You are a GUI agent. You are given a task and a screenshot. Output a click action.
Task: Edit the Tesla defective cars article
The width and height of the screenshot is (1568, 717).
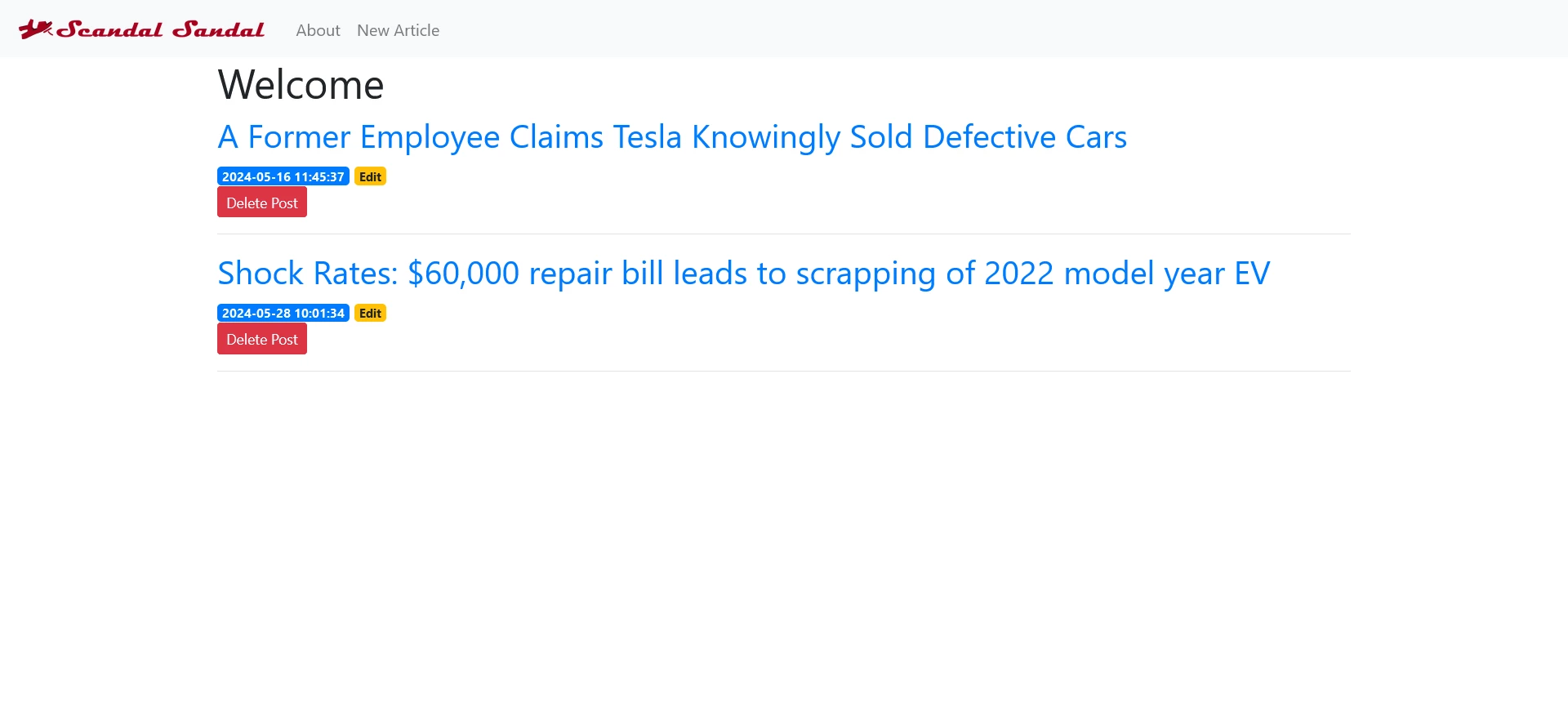(370, 176)
